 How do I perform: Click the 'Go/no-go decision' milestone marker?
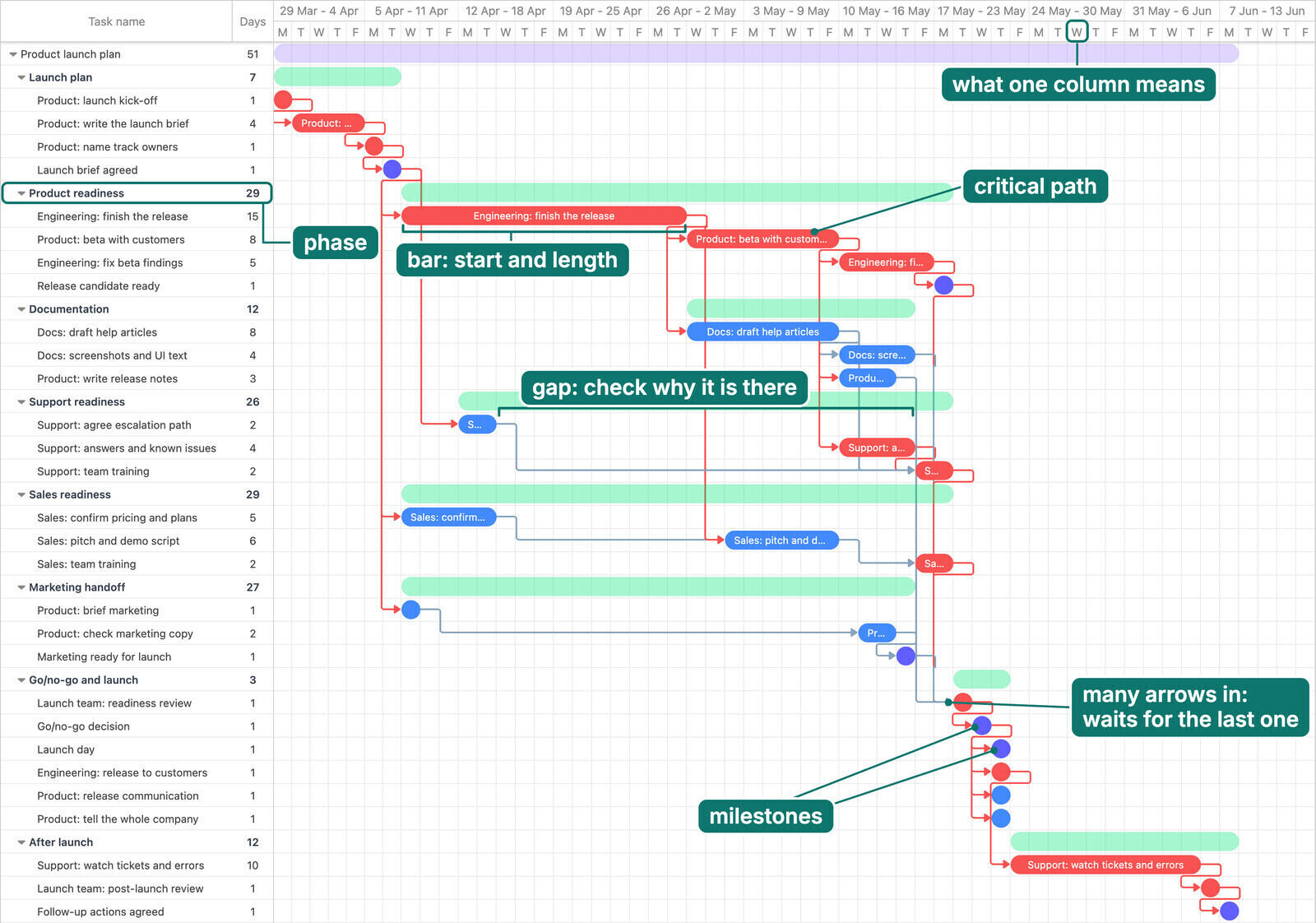click(x=982, y=726)
